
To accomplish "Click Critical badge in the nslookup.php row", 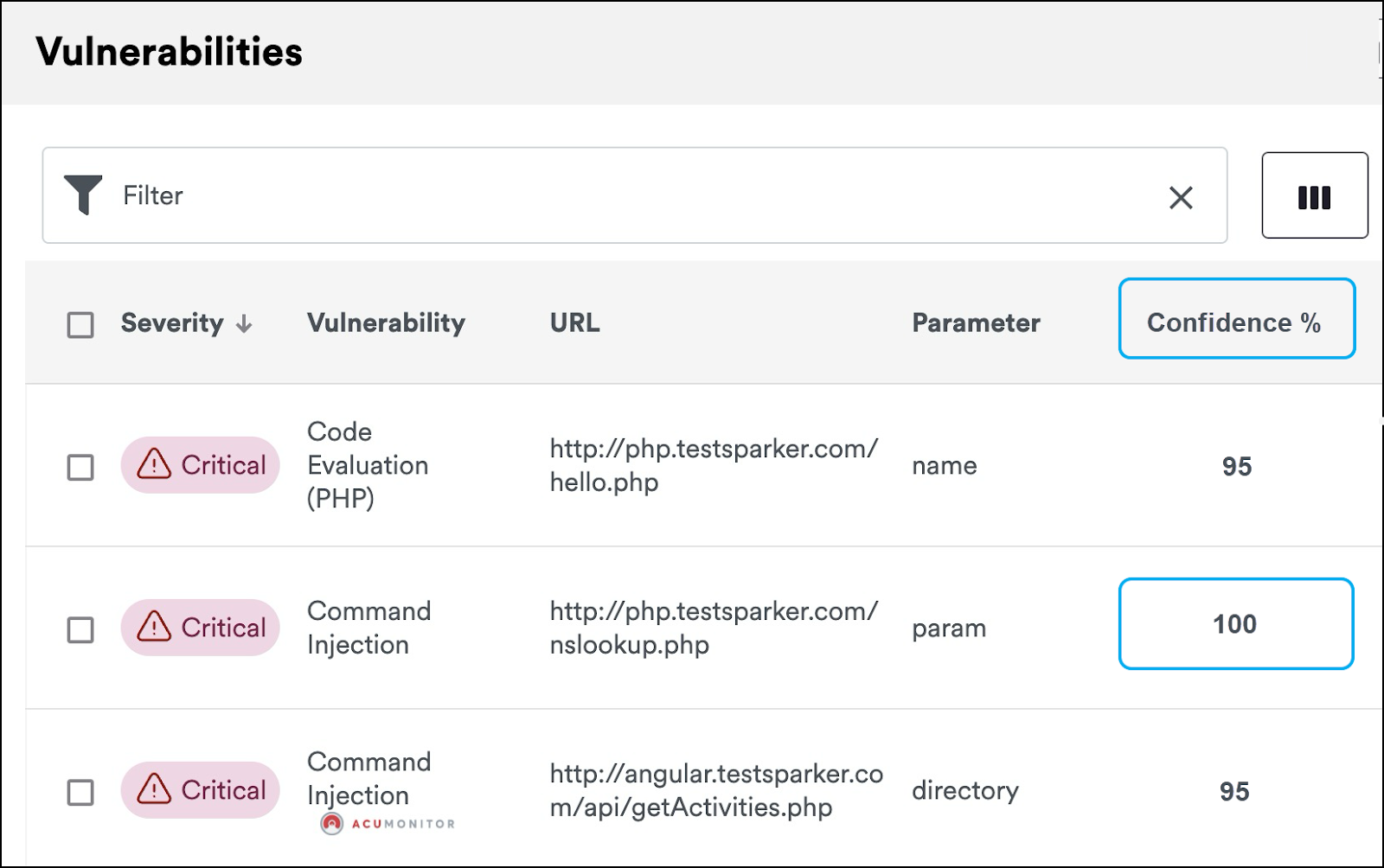I will (x=200, y=628).
